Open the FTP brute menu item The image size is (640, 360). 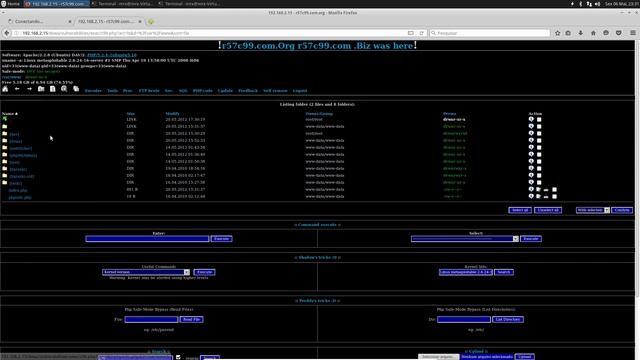(x=149, y=91)
